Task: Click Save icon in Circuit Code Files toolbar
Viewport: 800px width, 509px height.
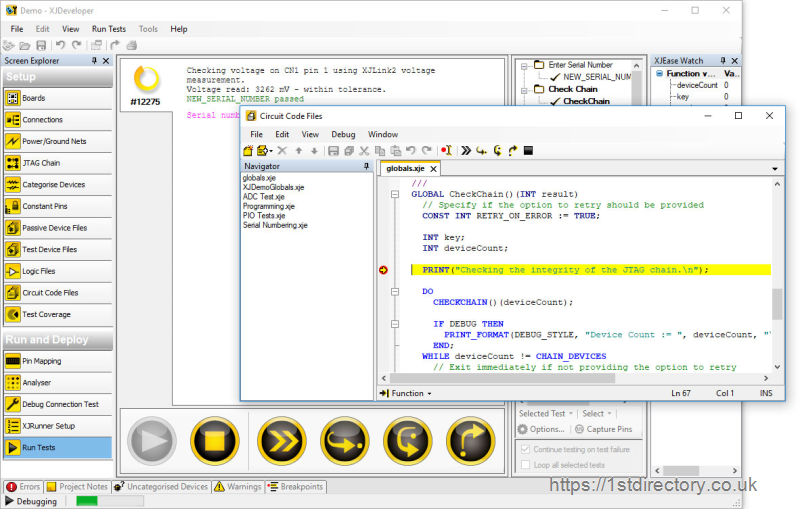Action: (333, 150)
